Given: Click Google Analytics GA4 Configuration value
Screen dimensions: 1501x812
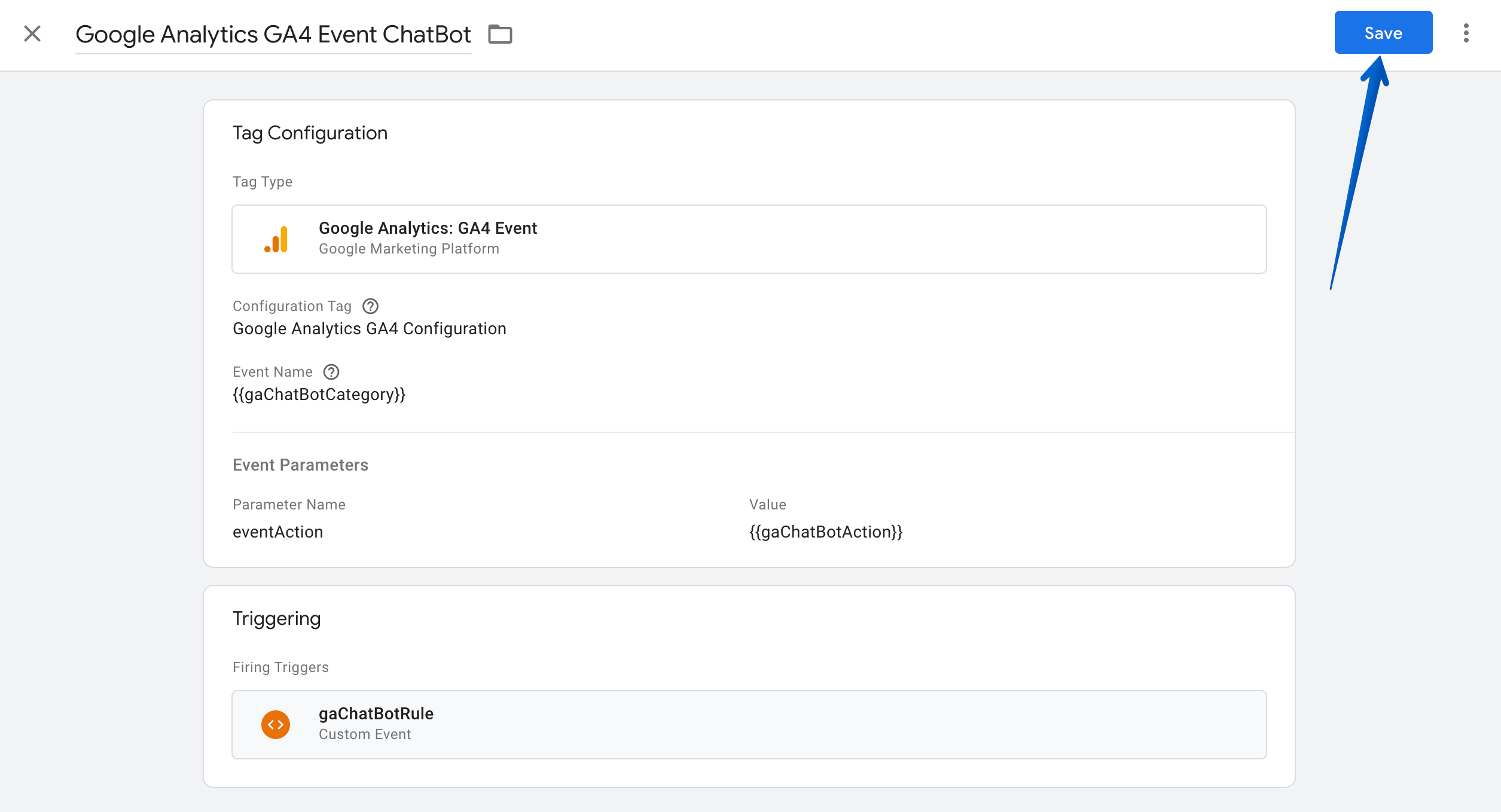Looking at the screenshot, I should [369, 329].
